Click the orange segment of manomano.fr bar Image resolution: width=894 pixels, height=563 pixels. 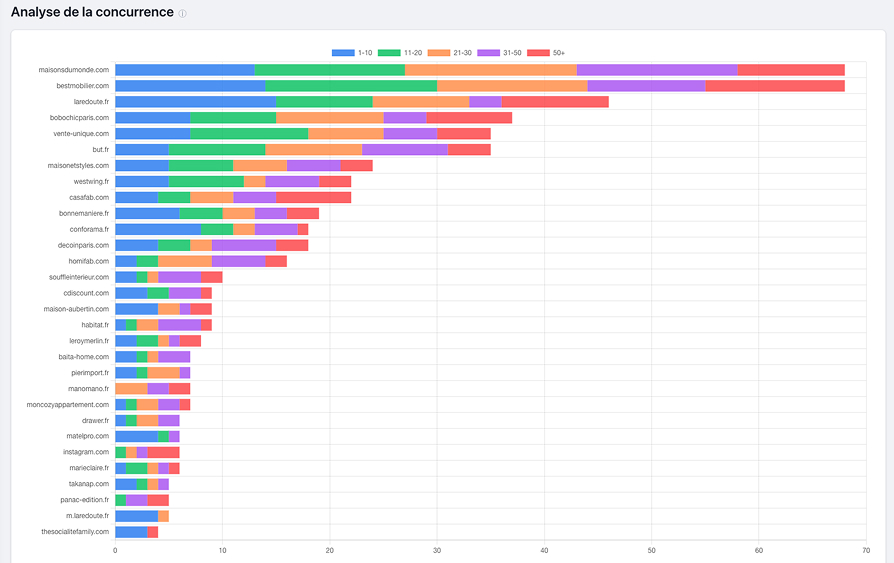tap(131, 389)
